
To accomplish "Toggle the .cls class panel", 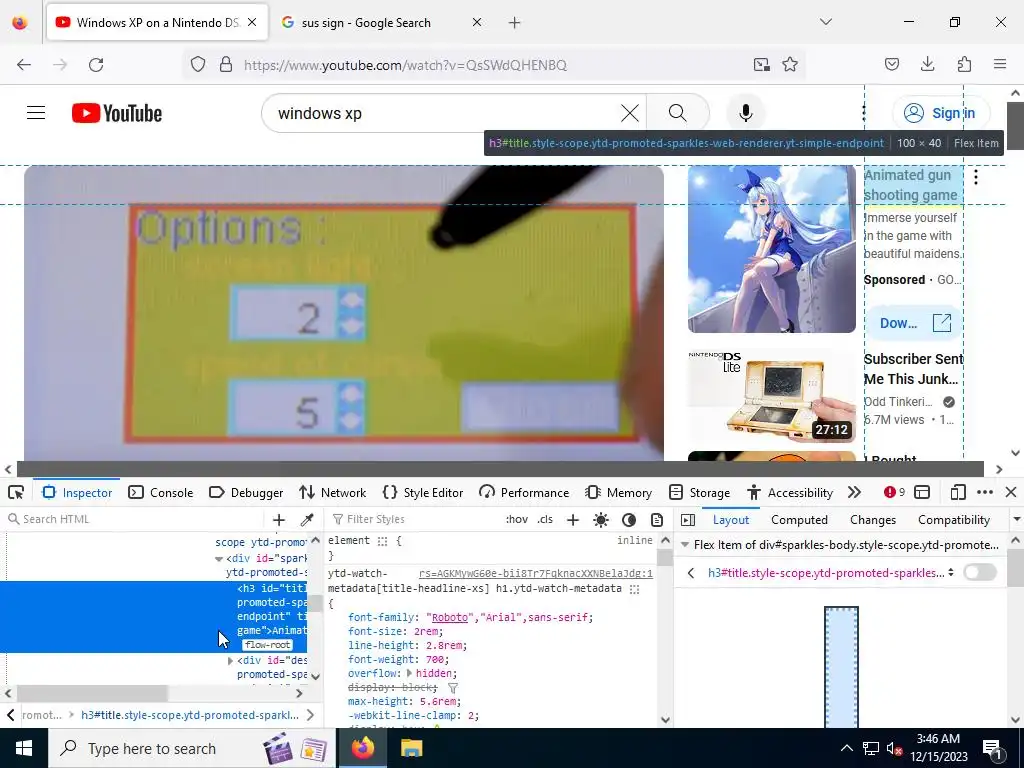I will (x=545, y=520).
